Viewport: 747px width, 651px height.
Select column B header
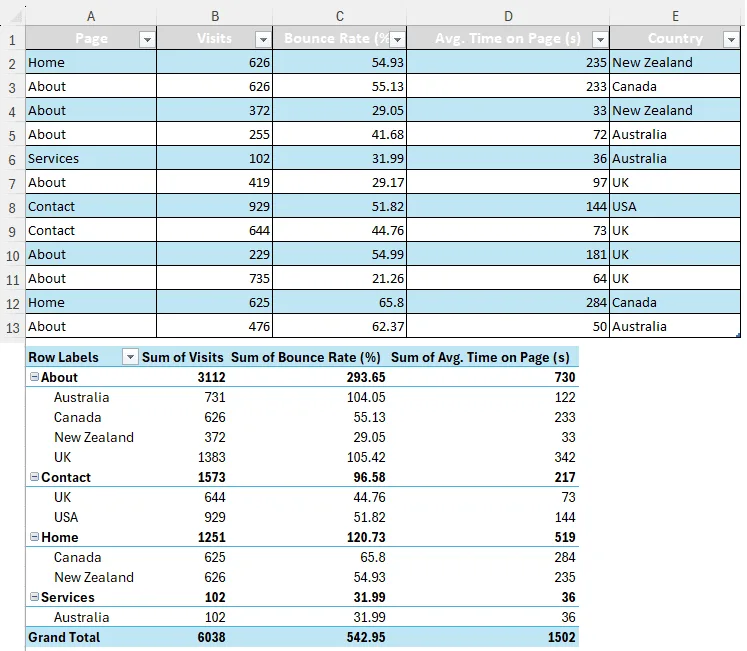click(x=215, y=16)
